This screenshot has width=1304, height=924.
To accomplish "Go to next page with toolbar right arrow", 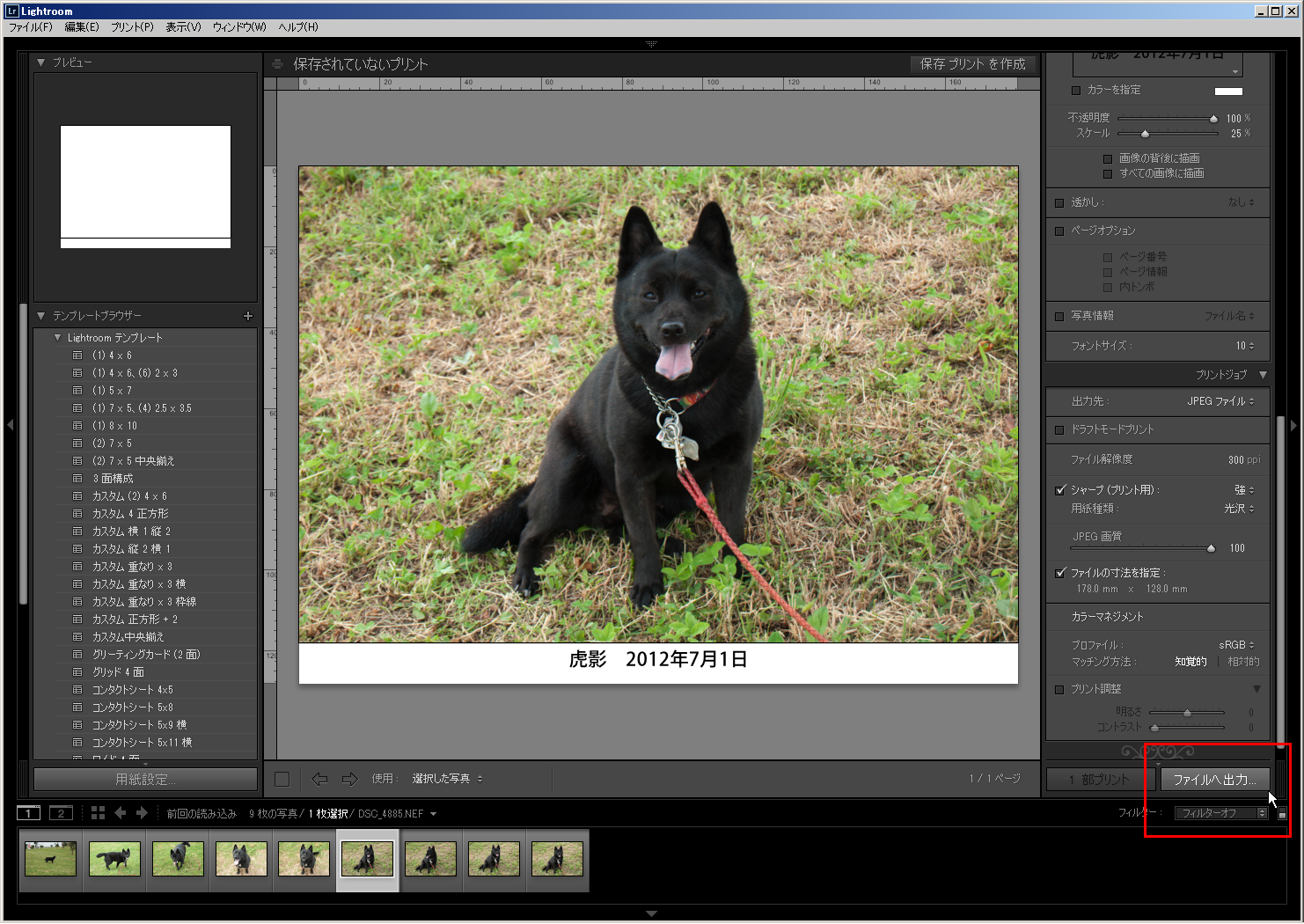I will [x=349, y=779].
